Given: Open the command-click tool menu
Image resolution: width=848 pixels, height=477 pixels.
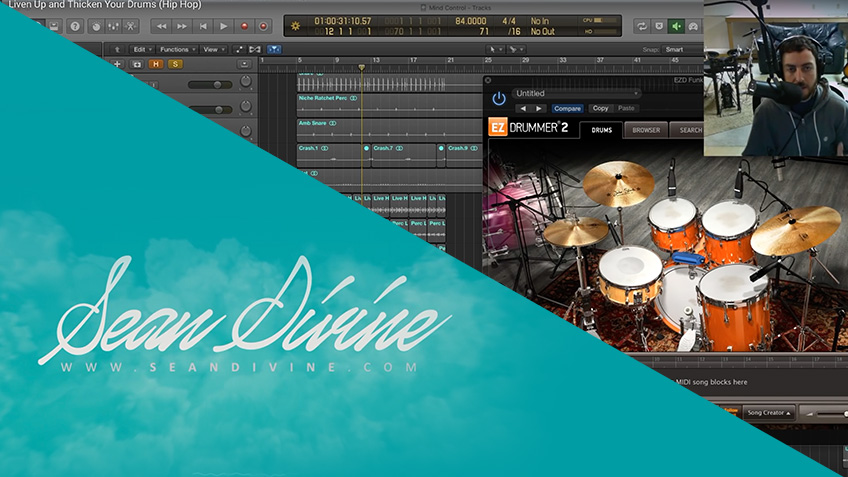Looking at the screenshot, I should coord(515,49).
